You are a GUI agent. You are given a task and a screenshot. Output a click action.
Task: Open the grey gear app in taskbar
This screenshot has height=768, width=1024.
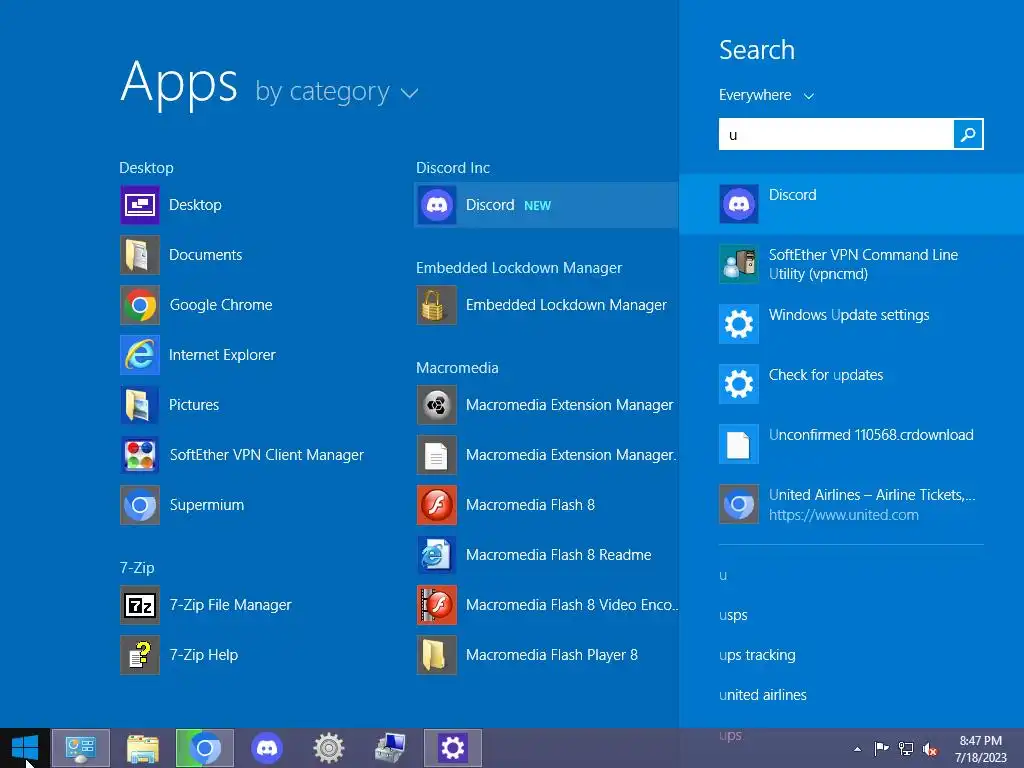point(328,748)
